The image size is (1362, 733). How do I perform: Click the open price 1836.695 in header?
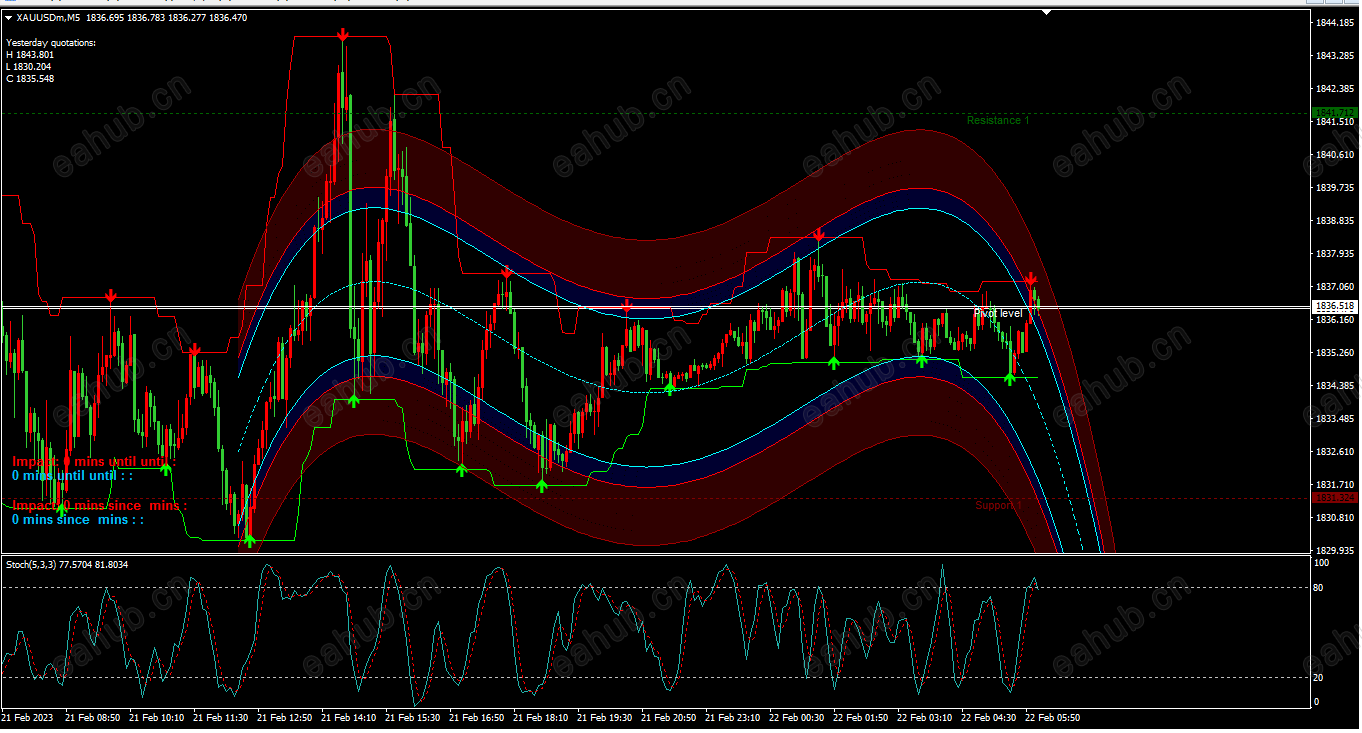coord(105,18)
